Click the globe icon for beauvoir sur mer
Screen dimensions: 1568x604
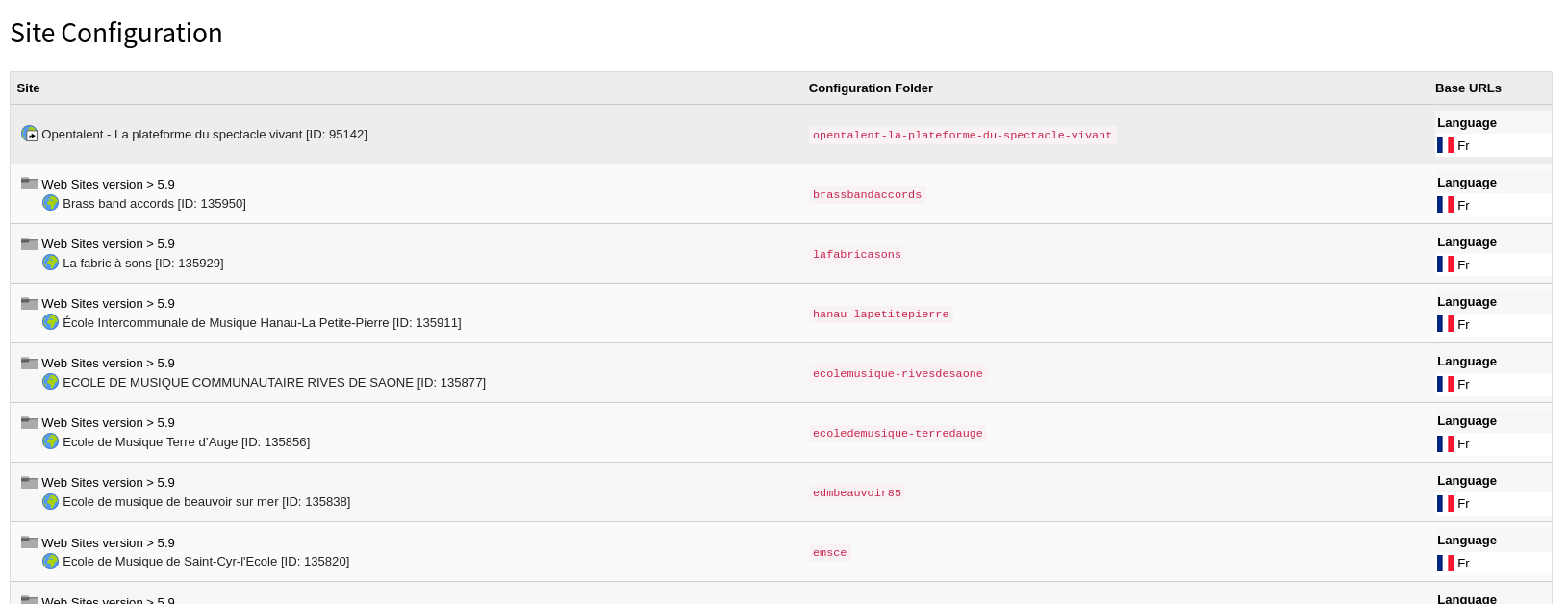pyautogui.click(x=51, y=501)
